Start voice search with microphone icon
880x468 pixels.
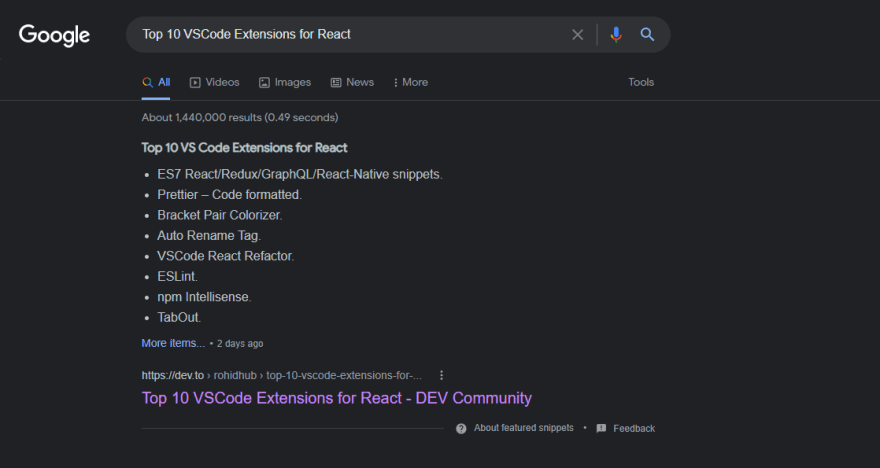pyautogui.click(x=616, y=35)
